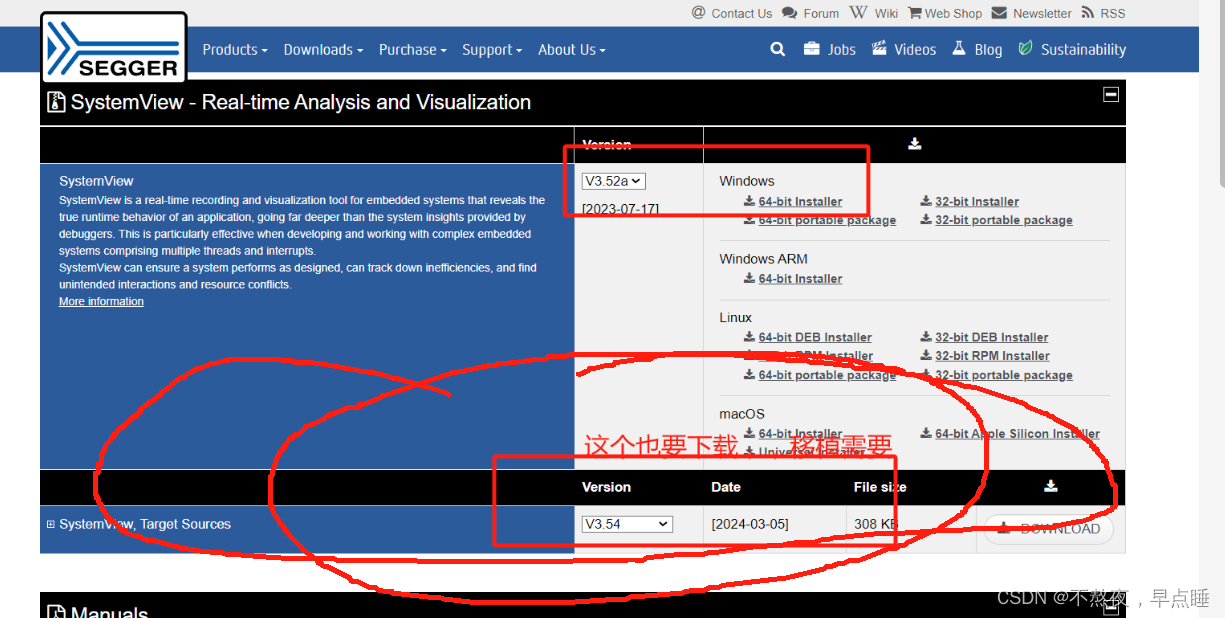Visit the Wiki link
Image resolution: width=1225 pixels, height=618 pixels.
(874, 13)
